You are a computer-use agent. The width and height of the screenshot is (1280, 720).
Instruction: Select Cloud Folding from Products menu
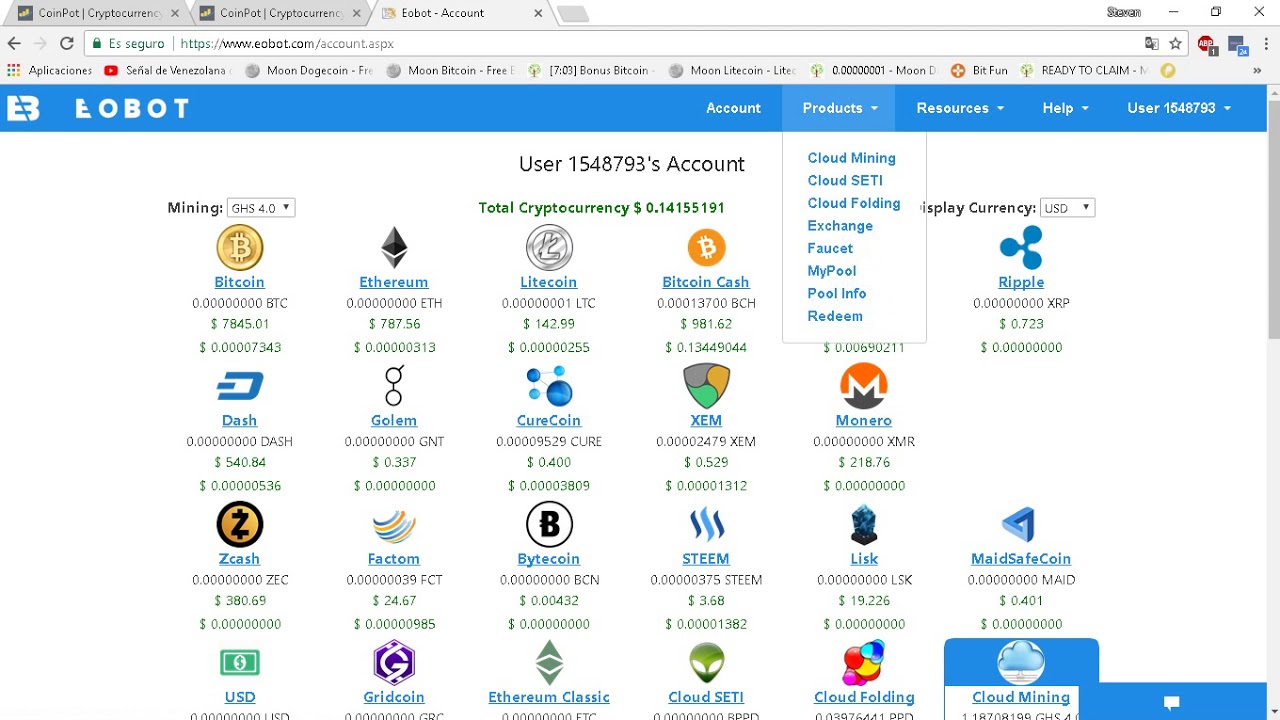pyautogui.click(x=854, y=203)
